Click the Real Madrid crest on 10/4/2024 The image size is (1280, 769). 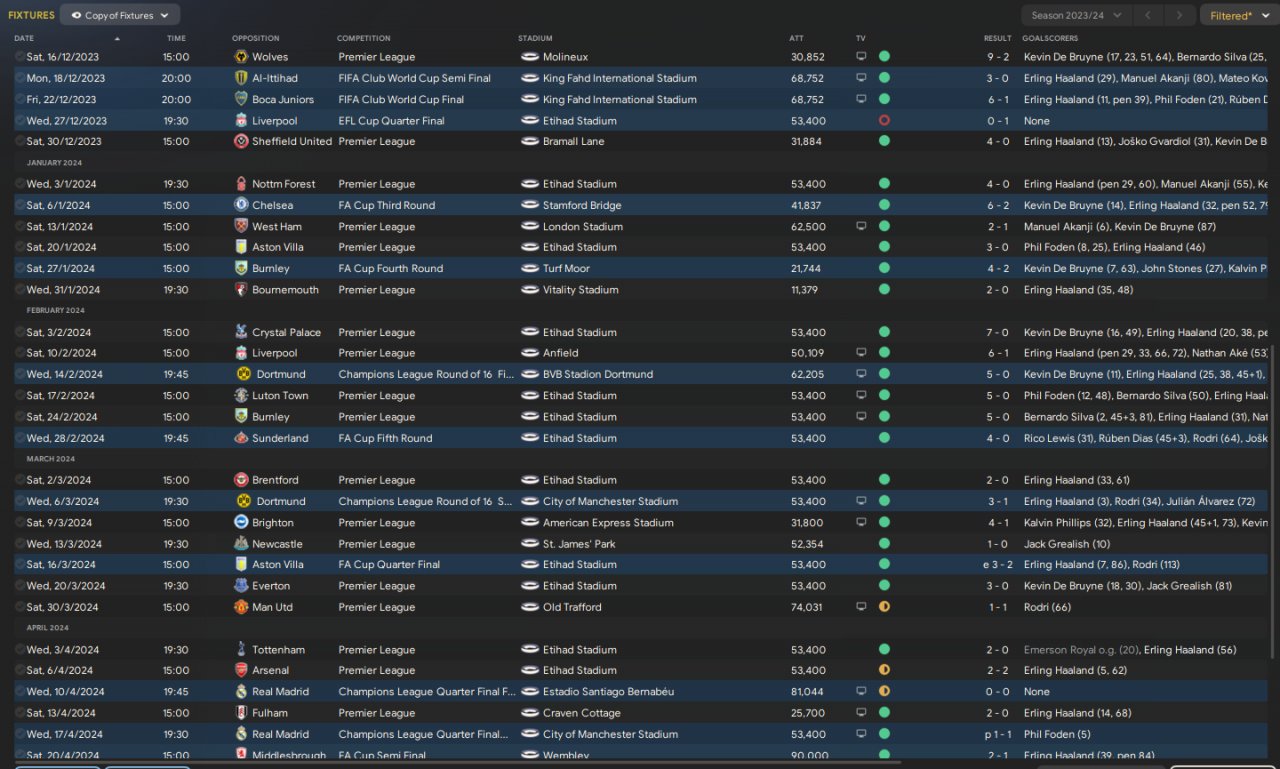tap(241, 692)
